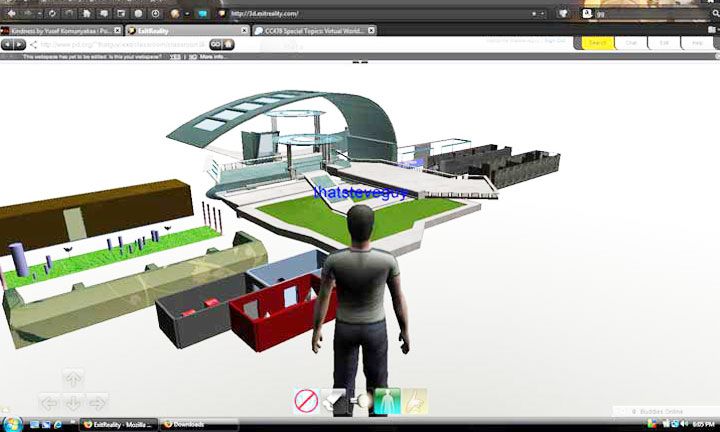This screenshot has width=720, height=432.
Task: Open the Buddies Online panel
Action: 660,410
